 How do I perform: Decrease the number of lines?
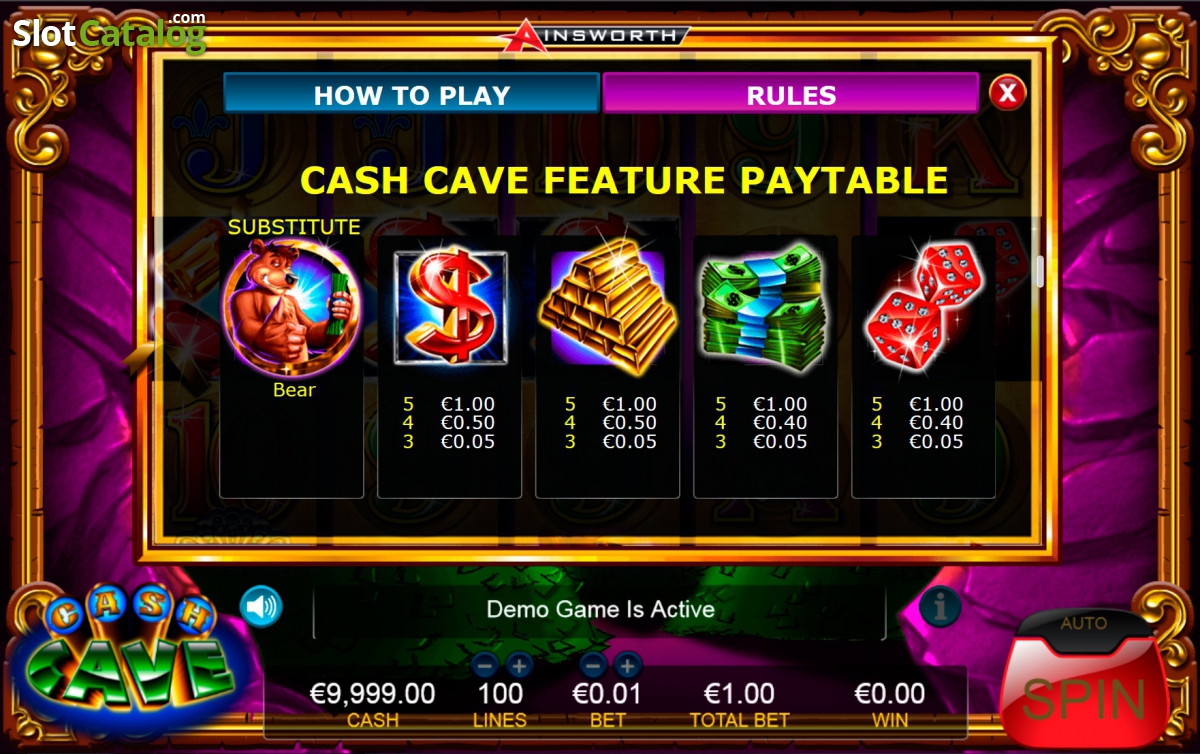click(x=485, y=664)
